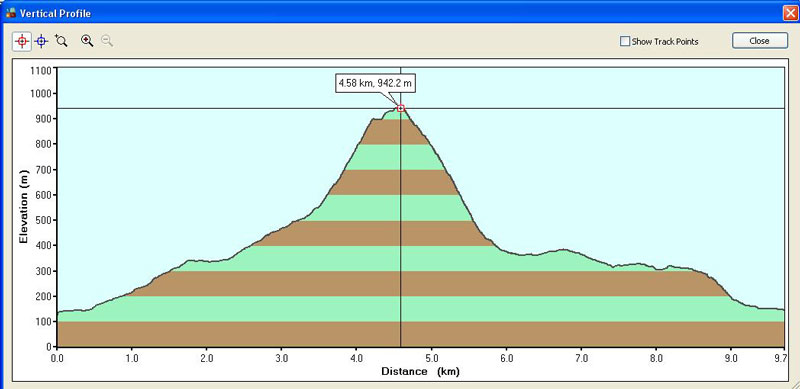Click the red X in the title bar
This screenshot has height=389, width=800.
[x=791, y=13]
